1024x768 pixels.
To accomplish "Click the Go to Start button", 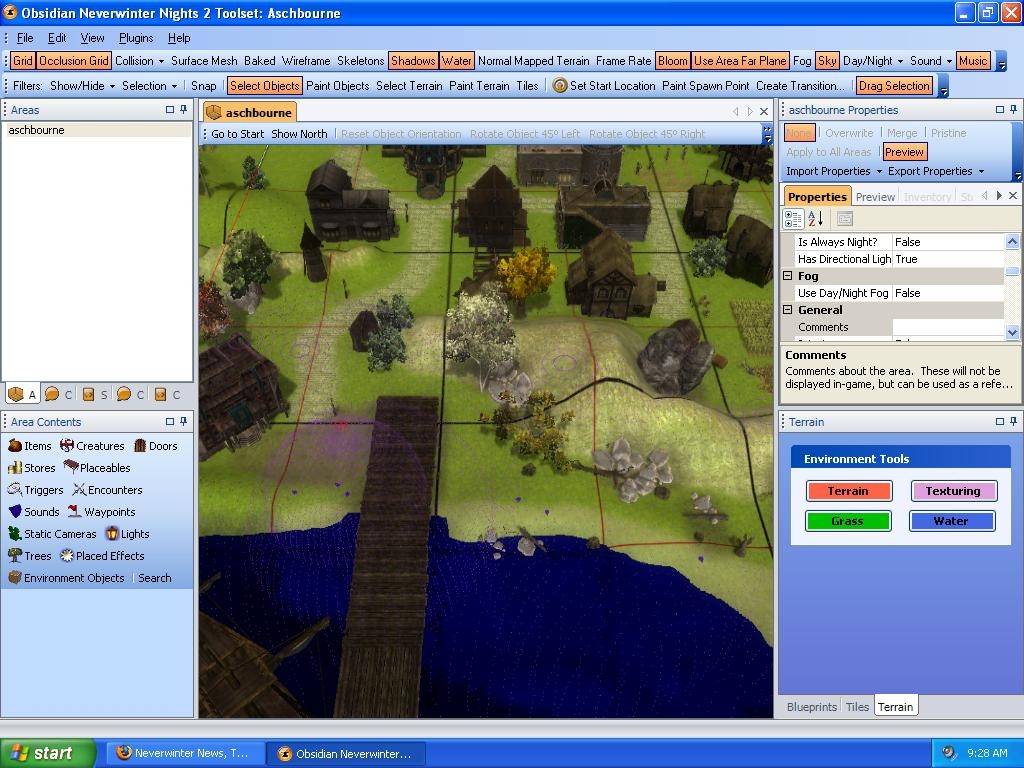I will [237, 134].
